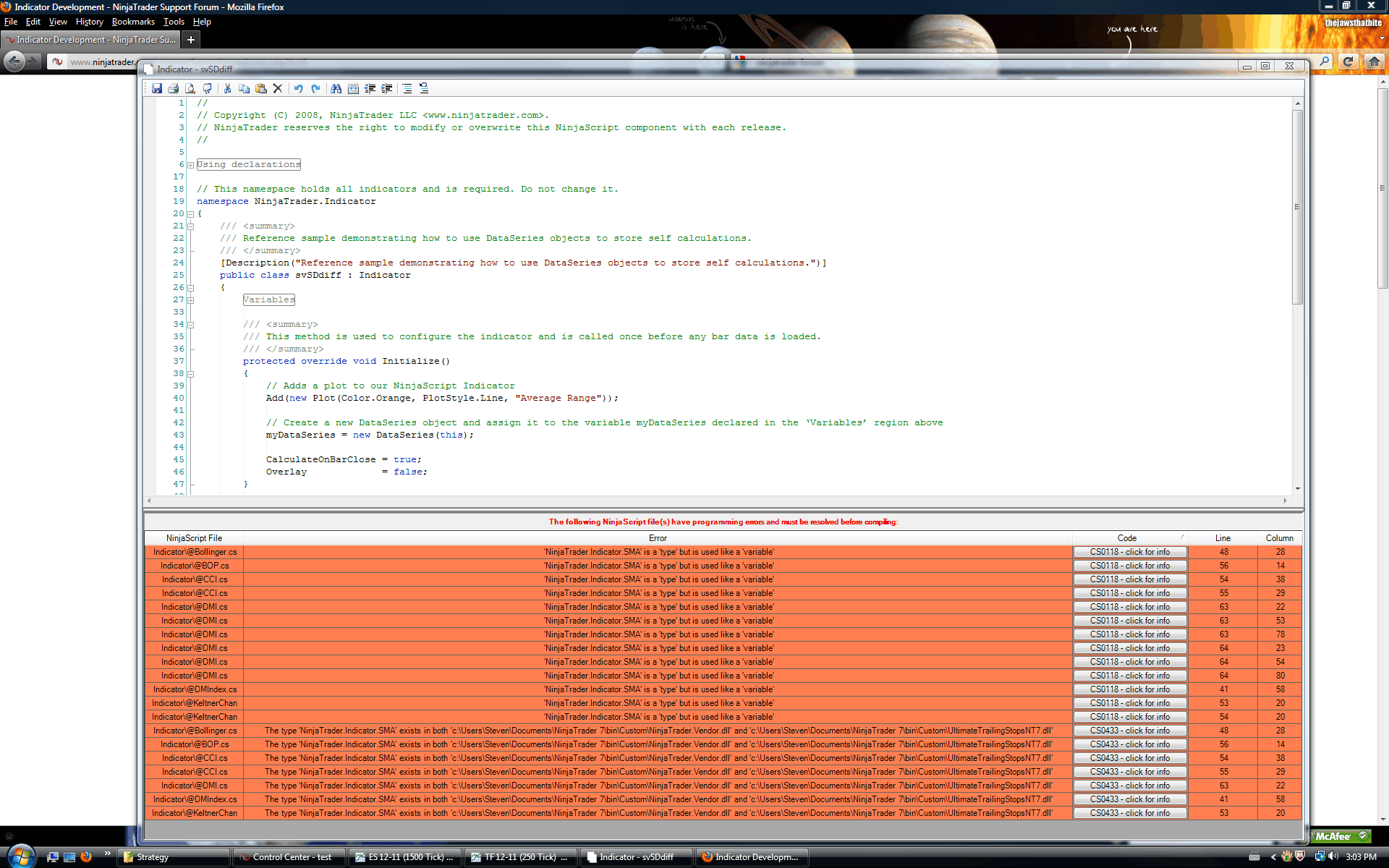Click CS0118 info button for Bollinger.cs error

coord(1129,552)
